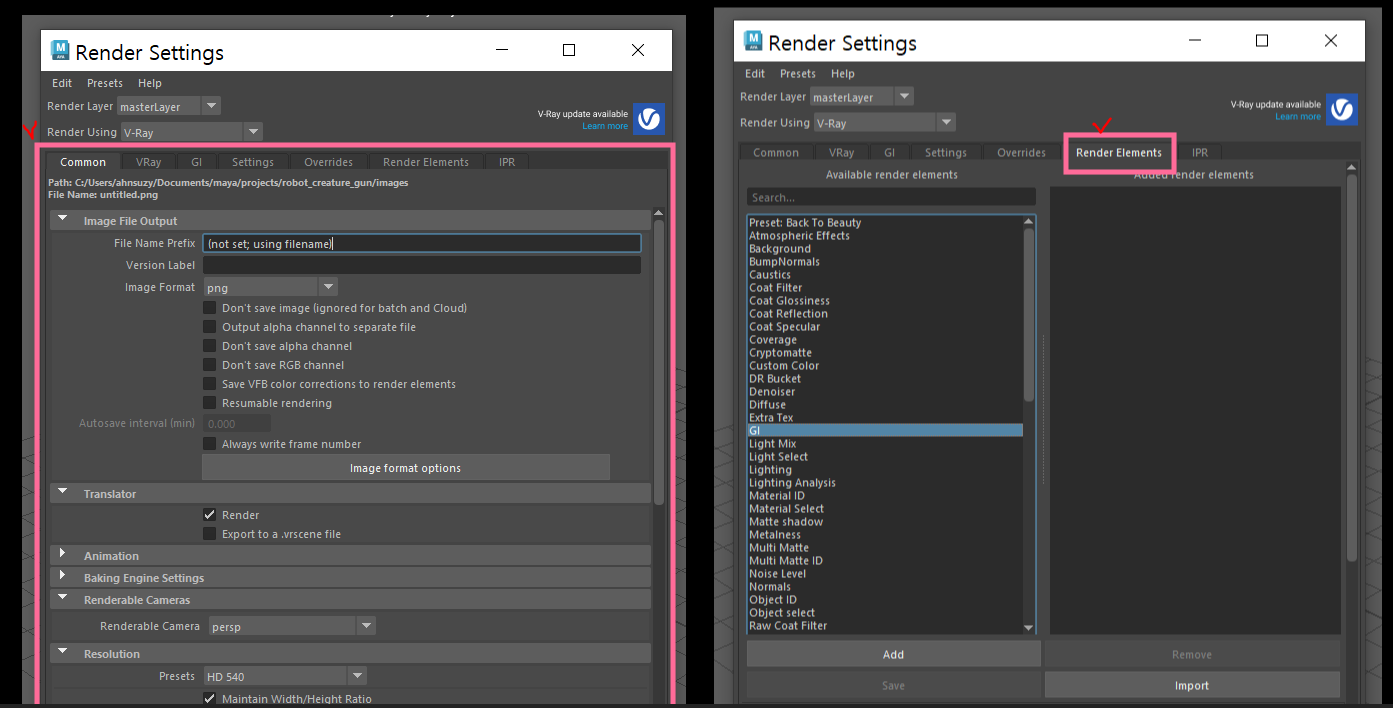Enable Export to a .vrscene file
The width and height of the screenshot is (1393, 708).
click(x=210, y=534)
